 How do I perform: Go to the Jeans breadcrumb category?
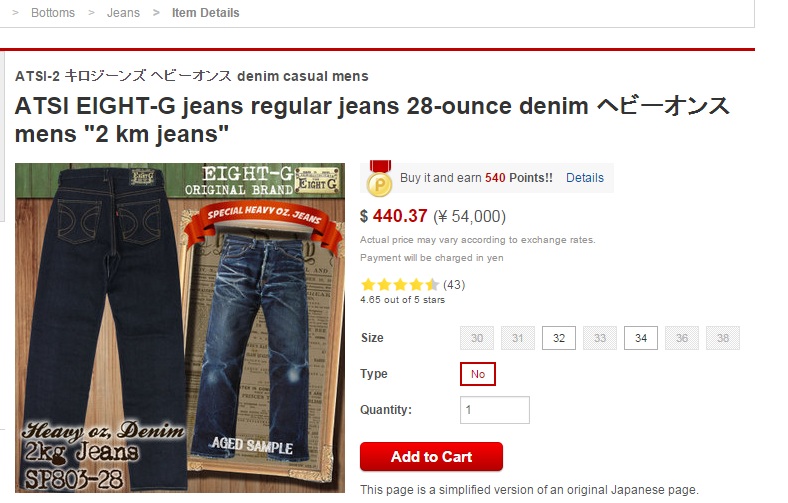point(123,13)
